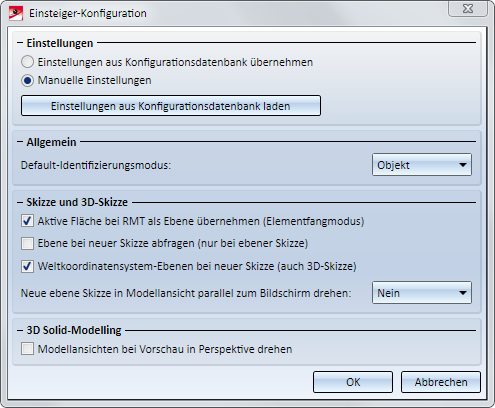Uncheck 'Aktive Fläche bei RMT als Ebene übernehmen'

pos(27,221)
